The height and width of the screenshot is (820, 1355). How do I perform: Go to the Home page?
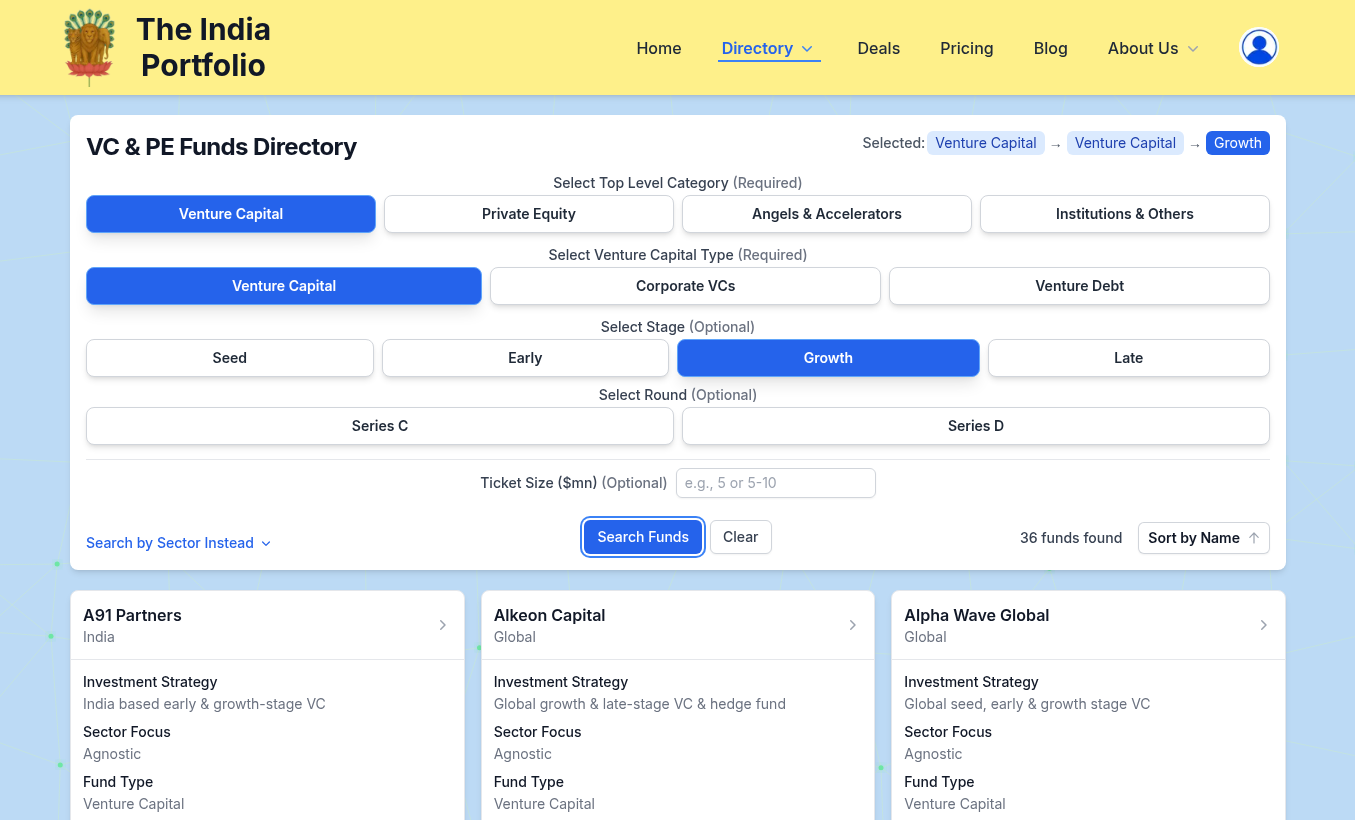click(659, 48)
